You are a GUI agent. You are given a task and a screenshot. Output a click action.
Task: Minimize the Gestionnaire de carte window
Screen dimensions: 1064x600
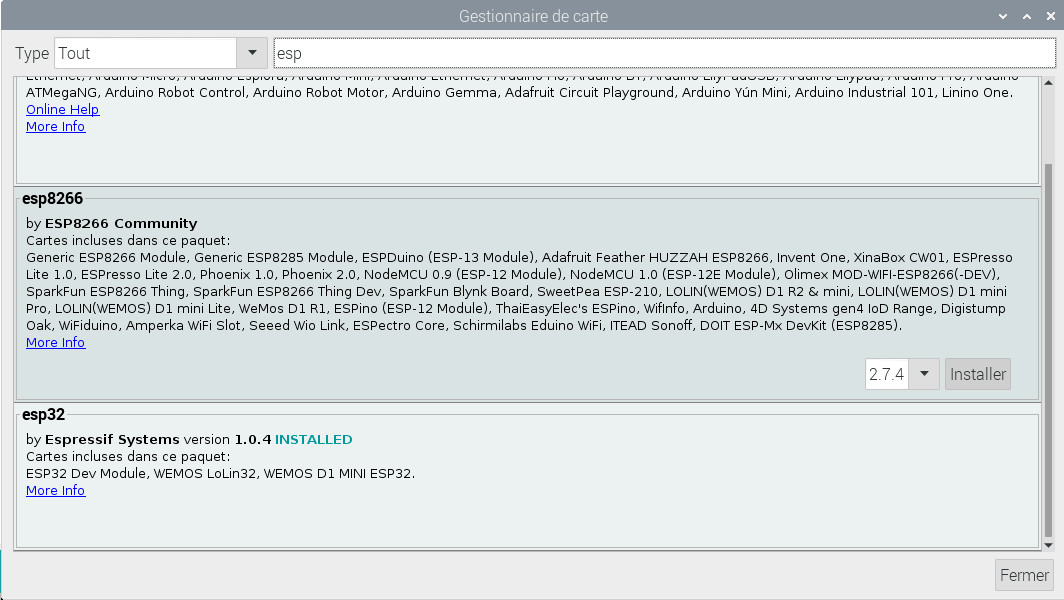tap(1003, 17)
